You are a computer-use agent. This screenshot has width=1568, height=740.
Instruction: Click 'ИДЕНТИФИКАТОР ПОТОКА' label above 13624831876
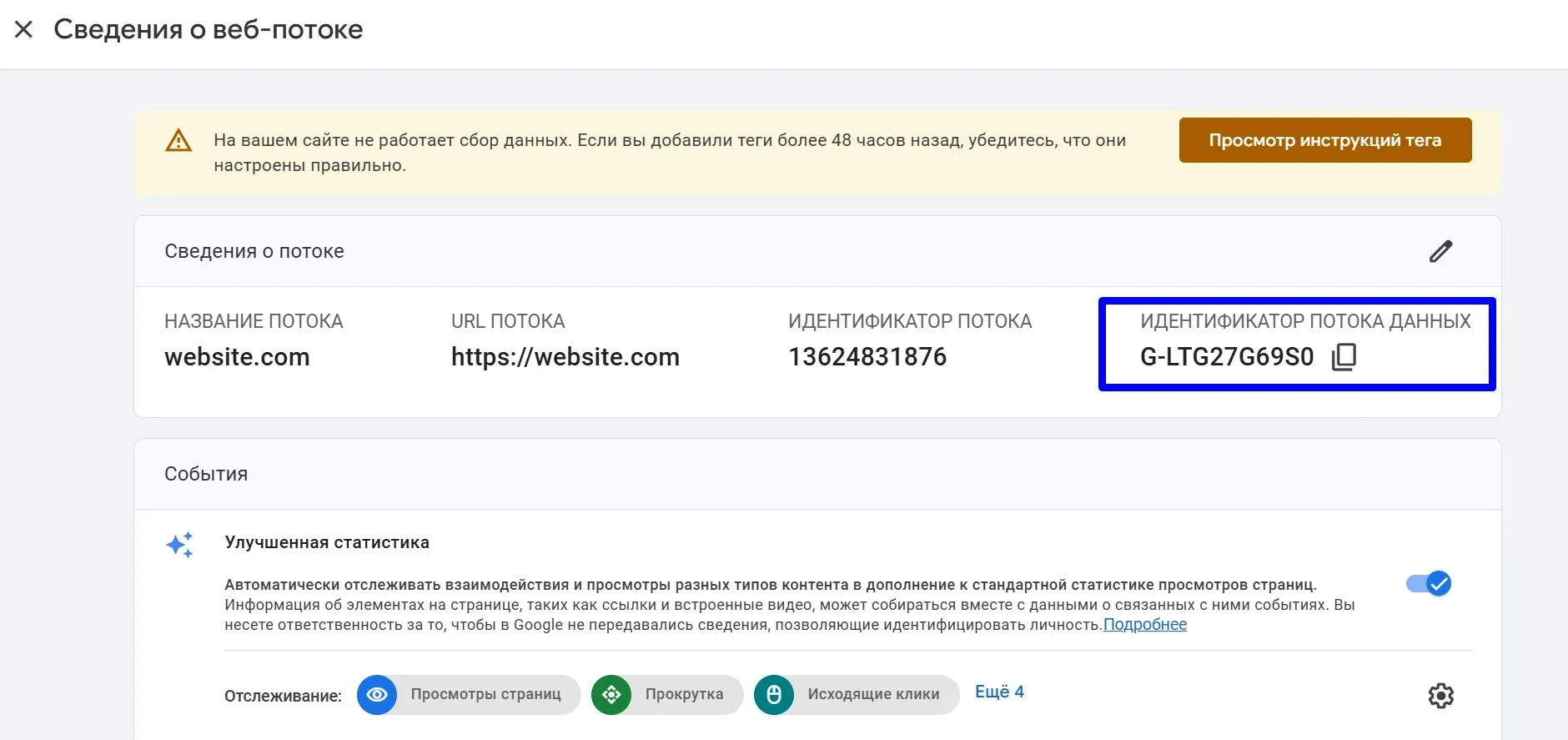(x=910, y=321)
